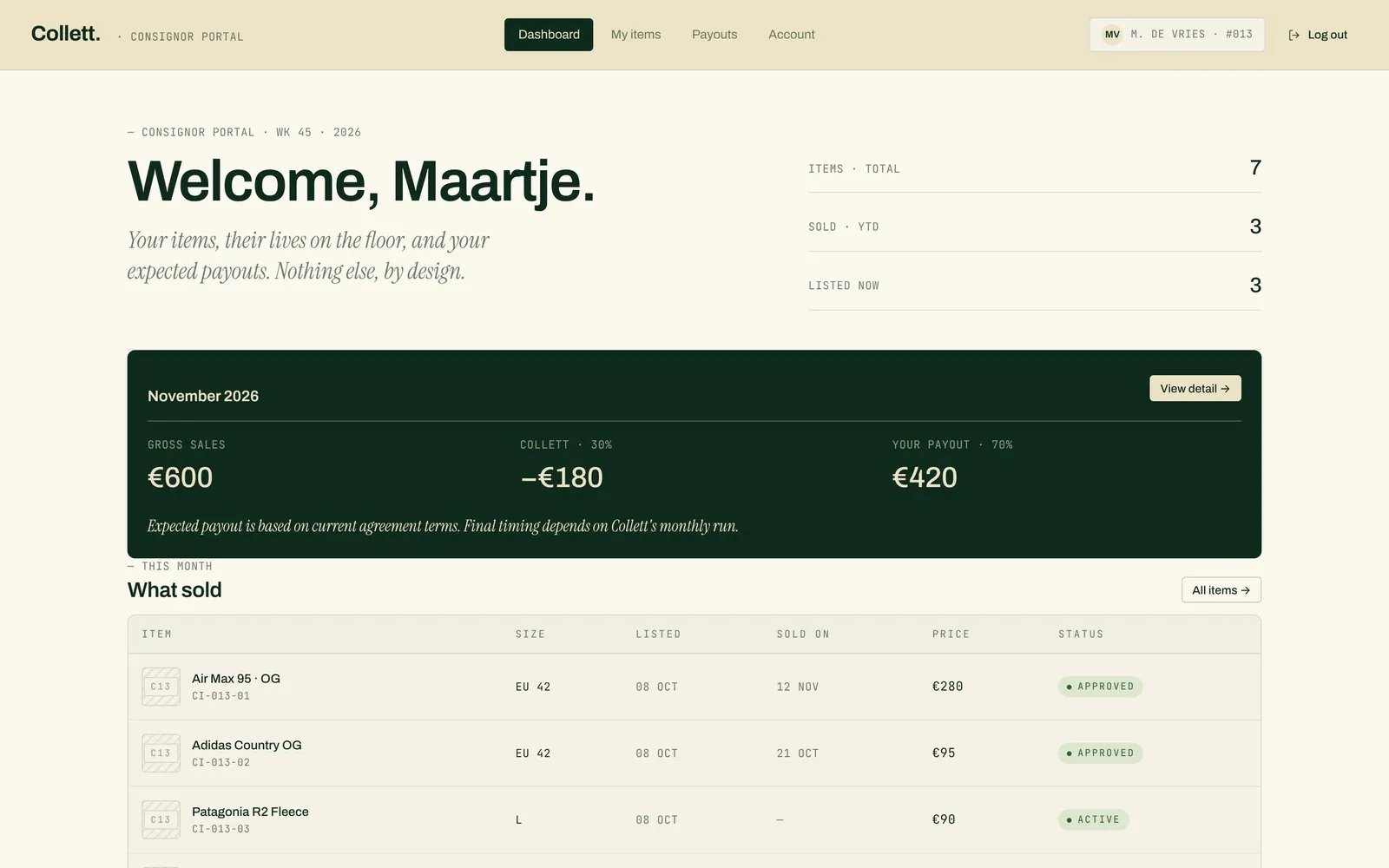Click the MV avatar badge
Image resolution: width=1389 pixels, height=868 pixels.
pyautogui.click(x=1112, y=35)
